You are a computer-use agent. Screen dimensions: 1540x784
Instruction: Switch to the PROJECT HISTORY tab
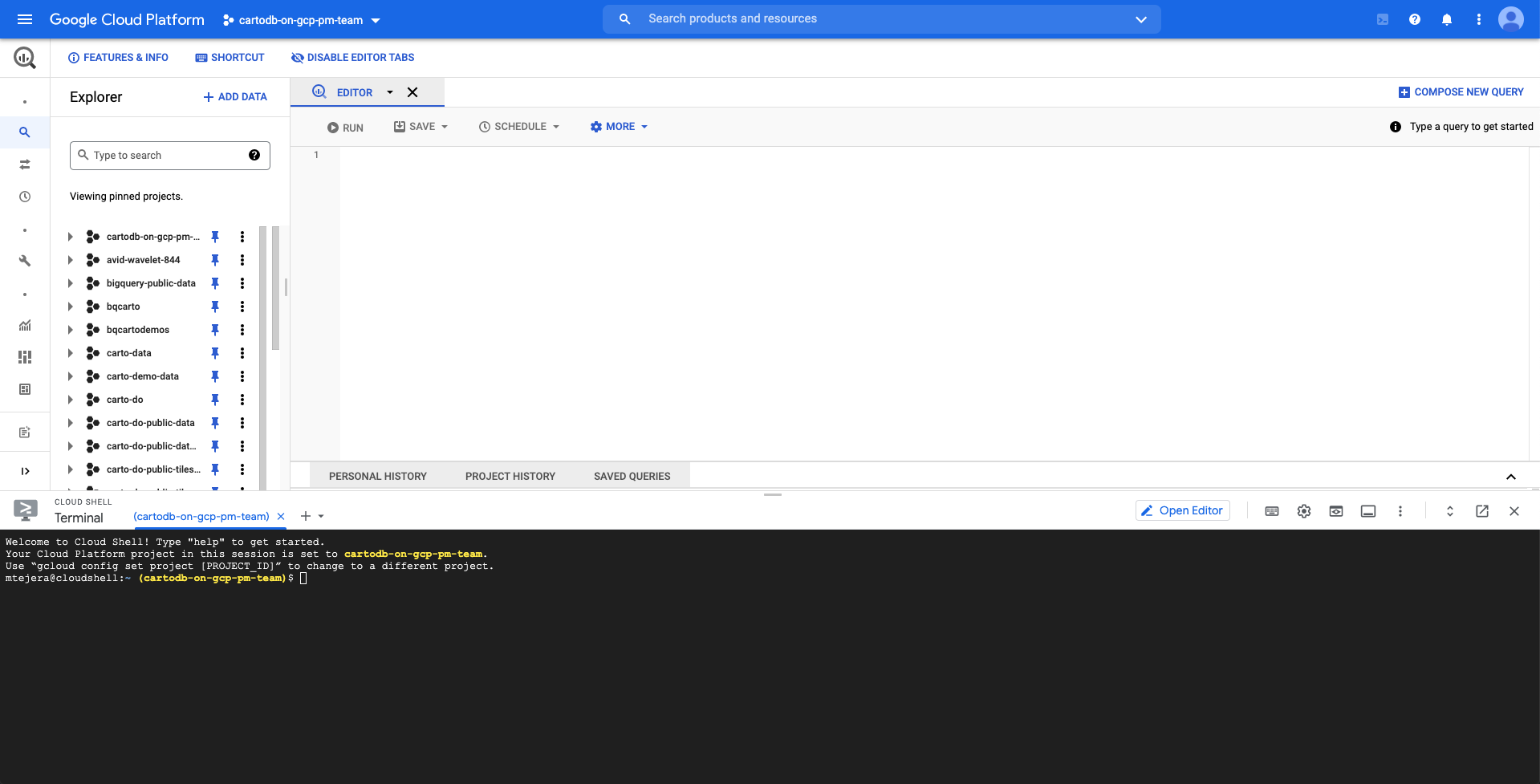tap(510, 476)
